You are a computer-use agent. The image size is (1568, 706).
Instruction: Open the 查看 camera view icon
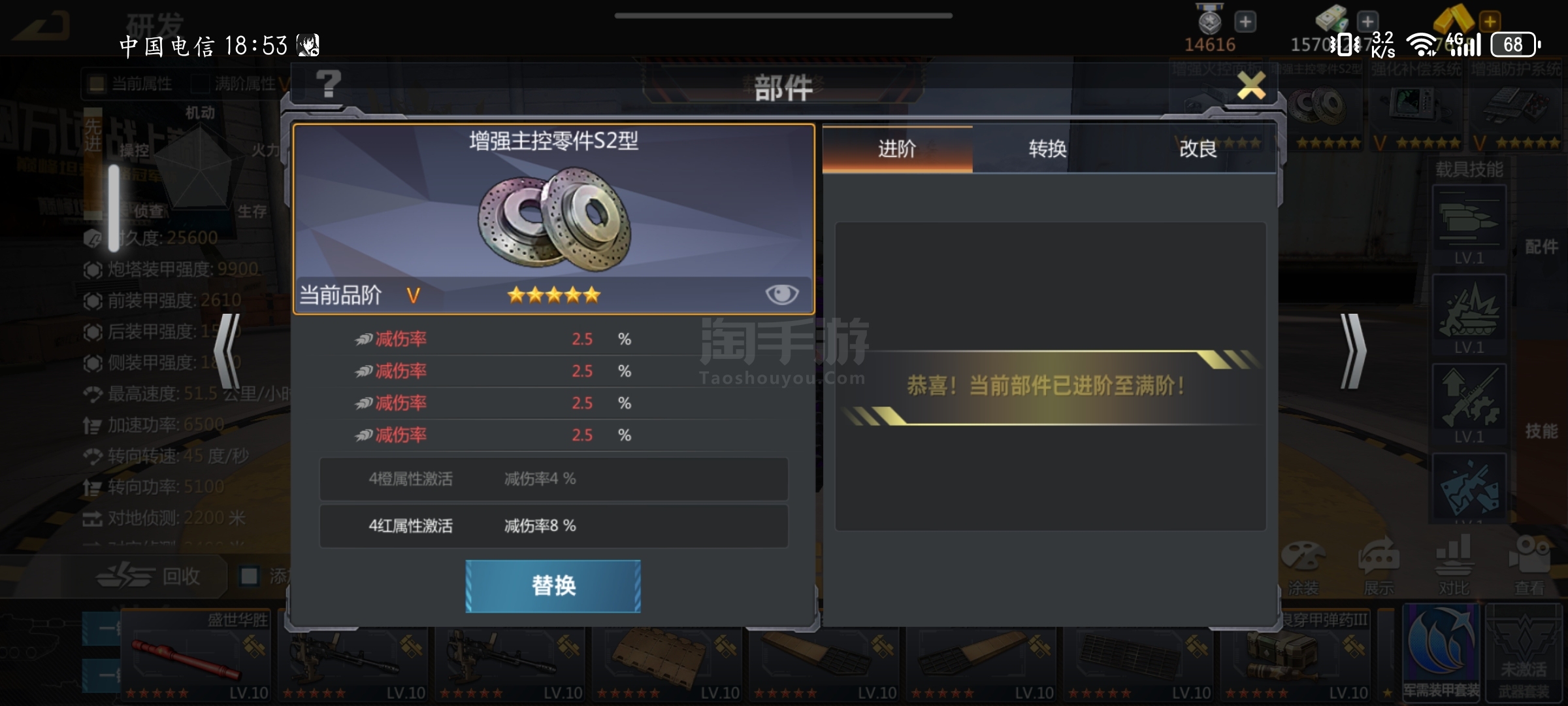pyautogui.click(x=1529, y=567)
